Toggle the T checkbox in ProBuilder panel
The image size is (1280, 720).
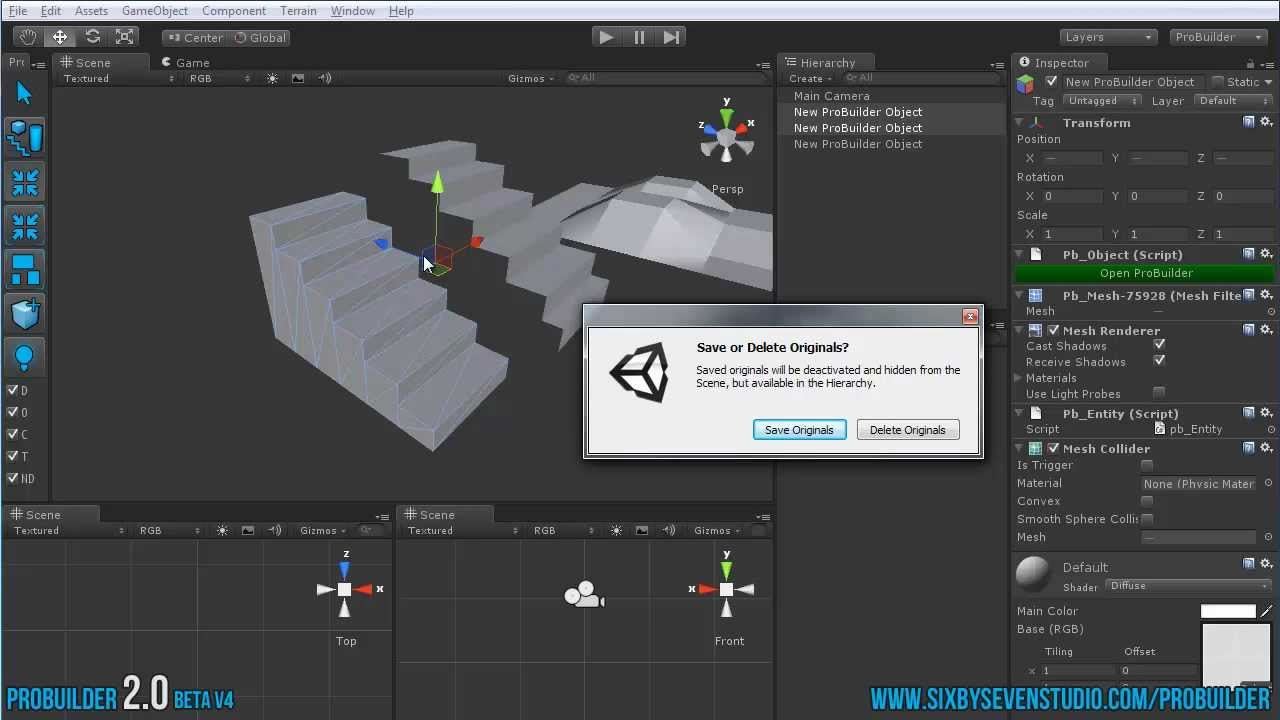[x=12, y=456]
